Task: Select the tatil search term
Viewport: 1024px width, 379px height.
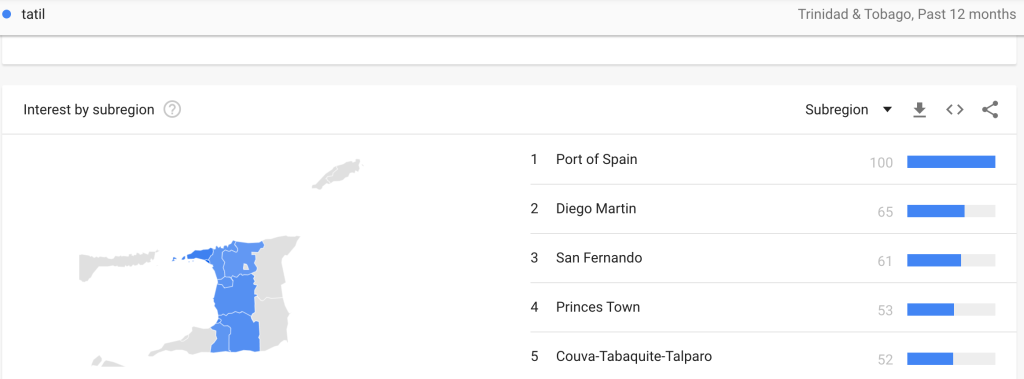Action: click(33, 14)
